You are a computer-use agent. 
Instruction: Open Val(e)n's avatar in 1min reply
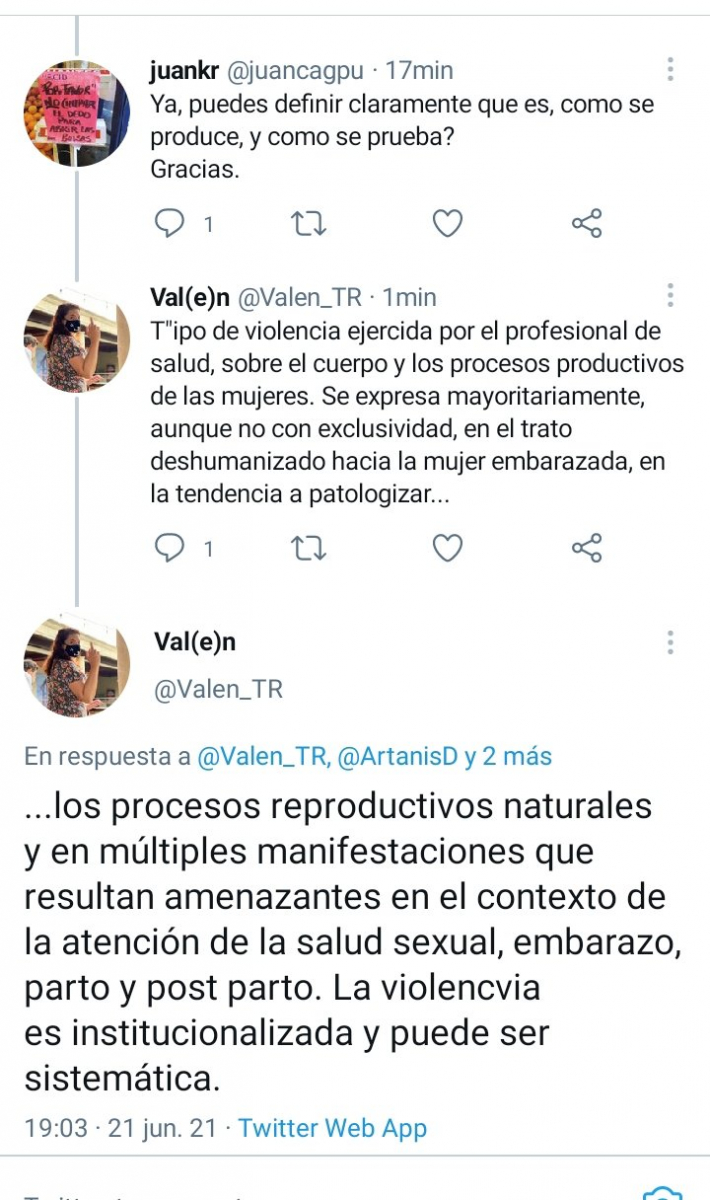77,339
